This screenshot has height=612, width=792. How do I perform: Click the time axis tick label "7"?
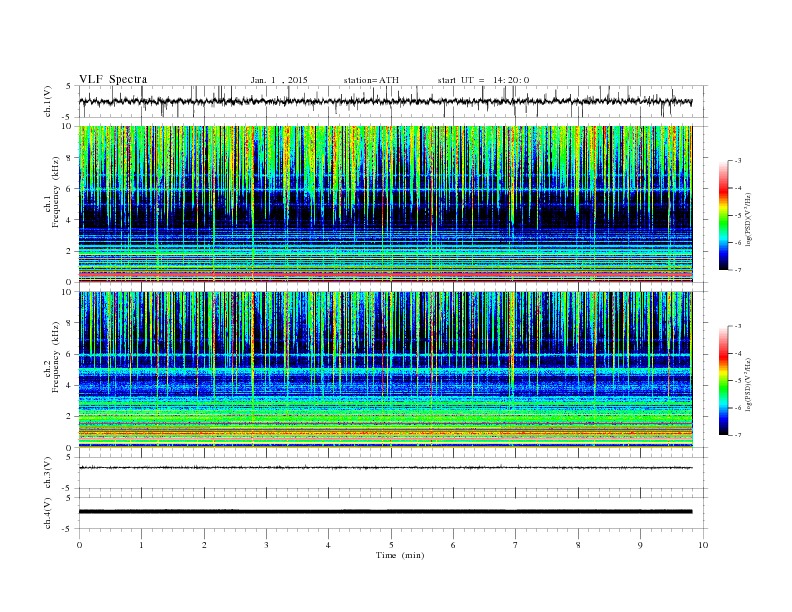pos(515,545)
